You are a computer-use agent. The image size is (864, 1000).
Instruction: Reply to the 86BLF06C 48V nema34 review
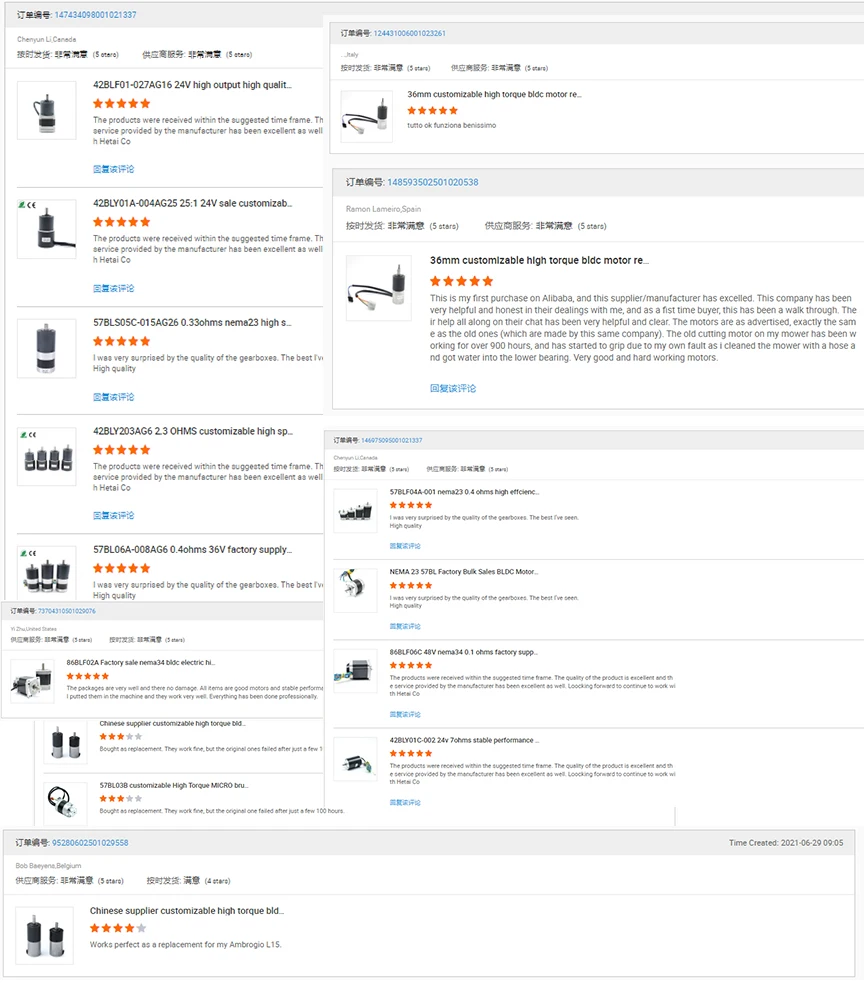pos(405,714)
